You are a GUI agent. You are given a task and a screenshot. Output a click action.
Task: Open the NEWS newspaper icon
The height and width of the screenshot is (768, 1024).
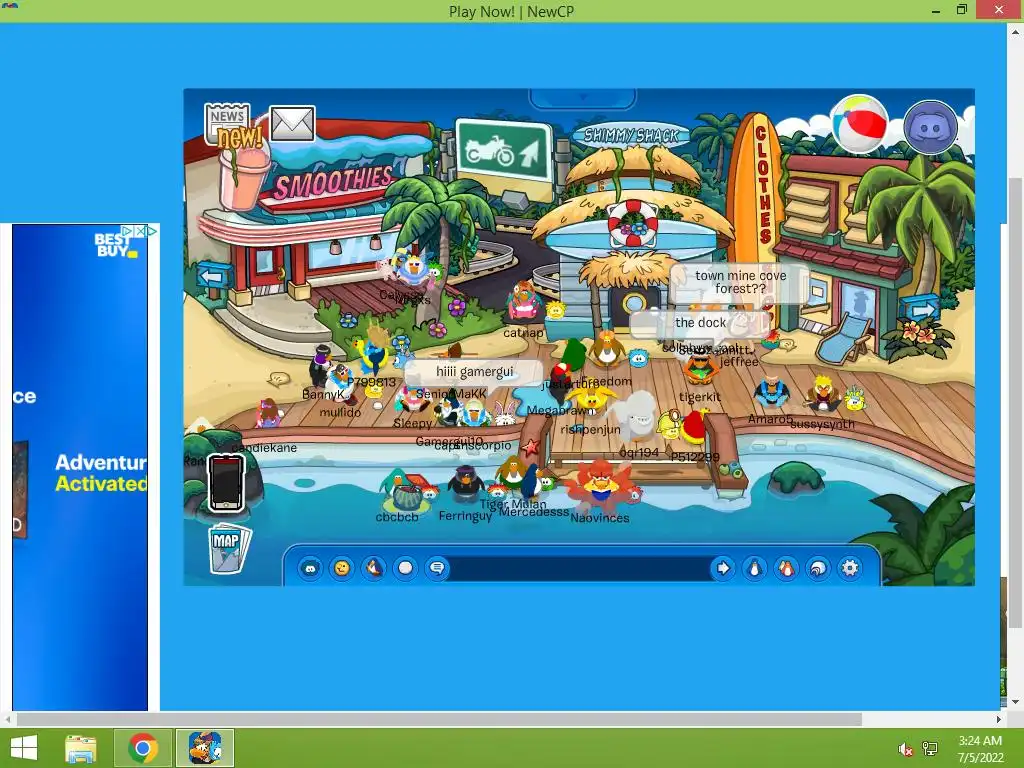(x=227, y=123)
